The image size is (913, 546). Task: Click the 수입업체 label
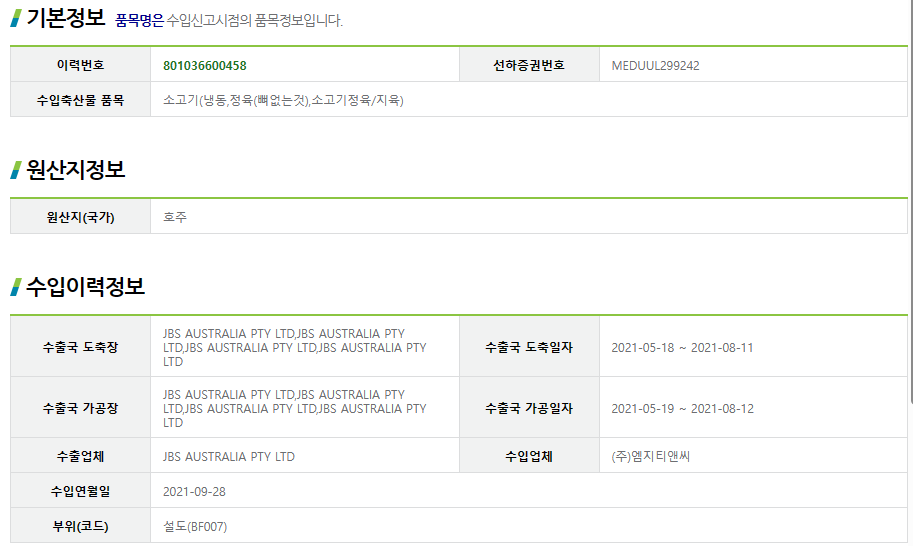(x=529, y=456)
